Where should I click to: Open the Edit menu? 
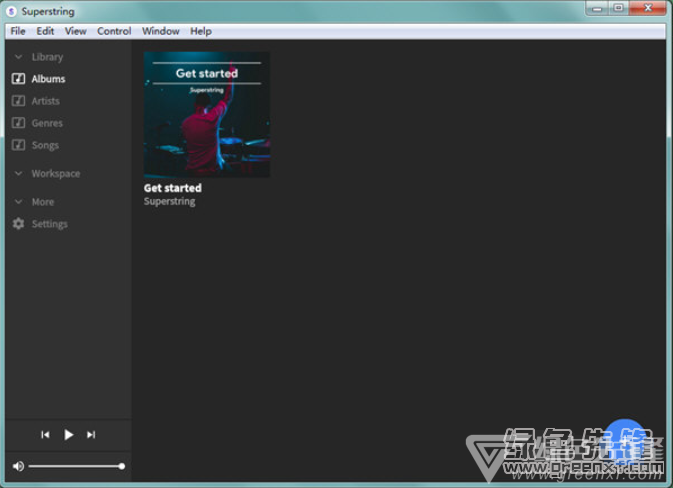(x=45, y=31)
